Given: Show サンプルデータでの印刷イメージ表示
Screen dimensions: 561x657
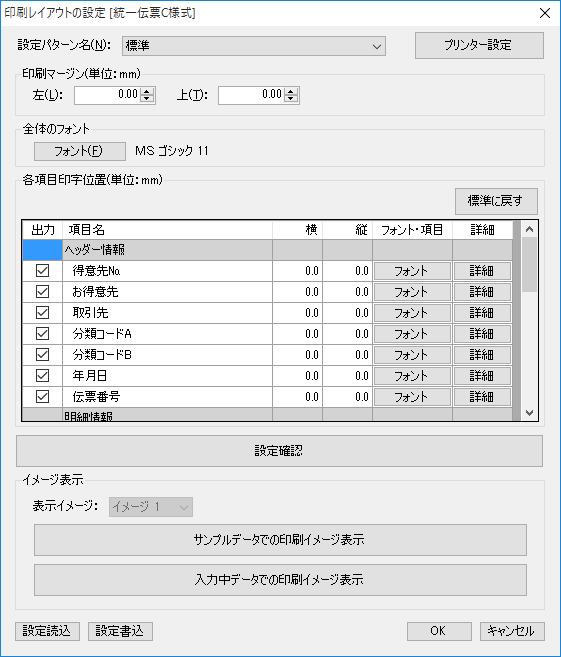Looking at the screenshot, I should coord(280,540).
